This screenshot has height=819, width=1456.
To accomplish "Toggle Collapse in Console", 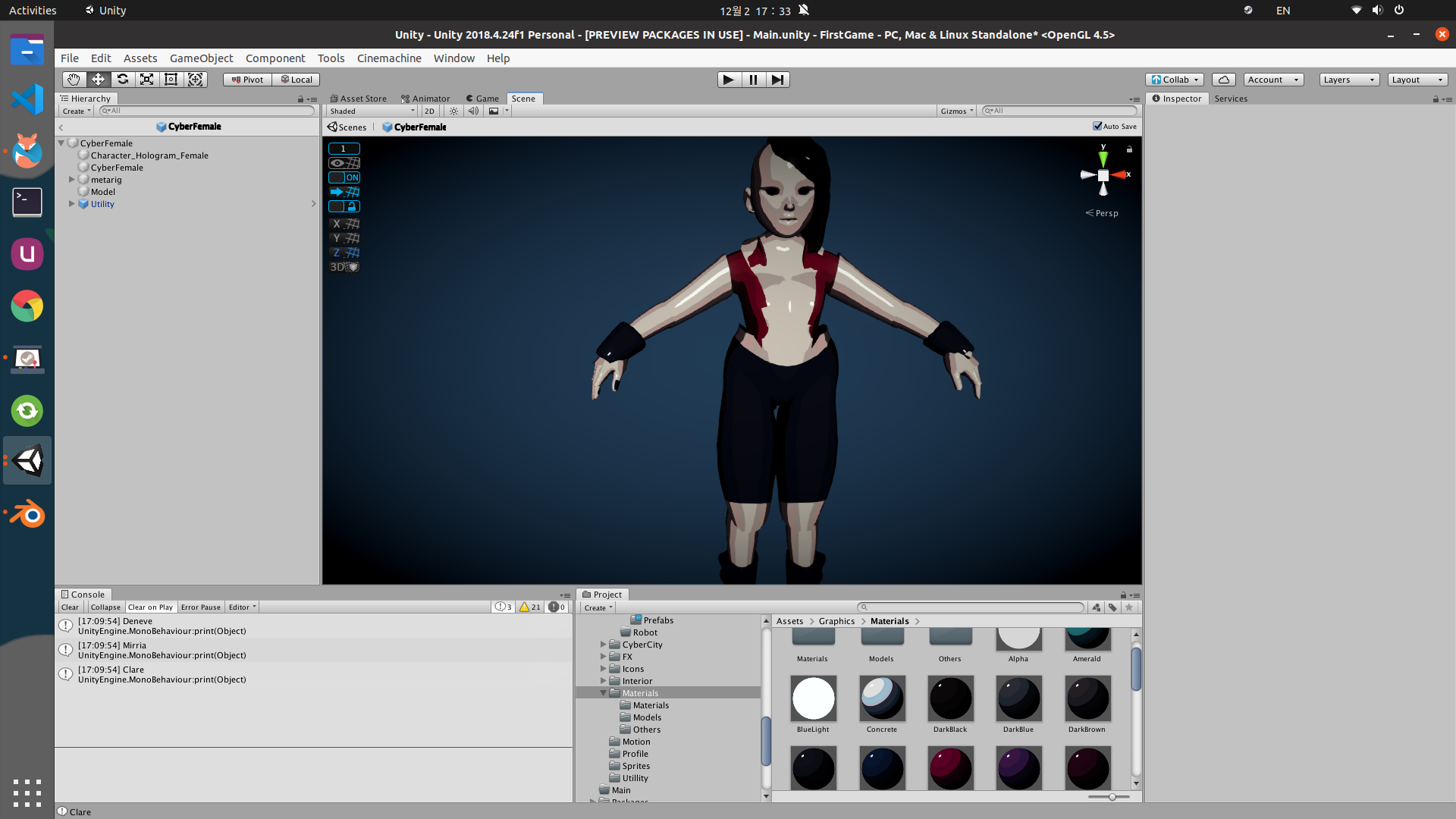I will click(105, 607).
